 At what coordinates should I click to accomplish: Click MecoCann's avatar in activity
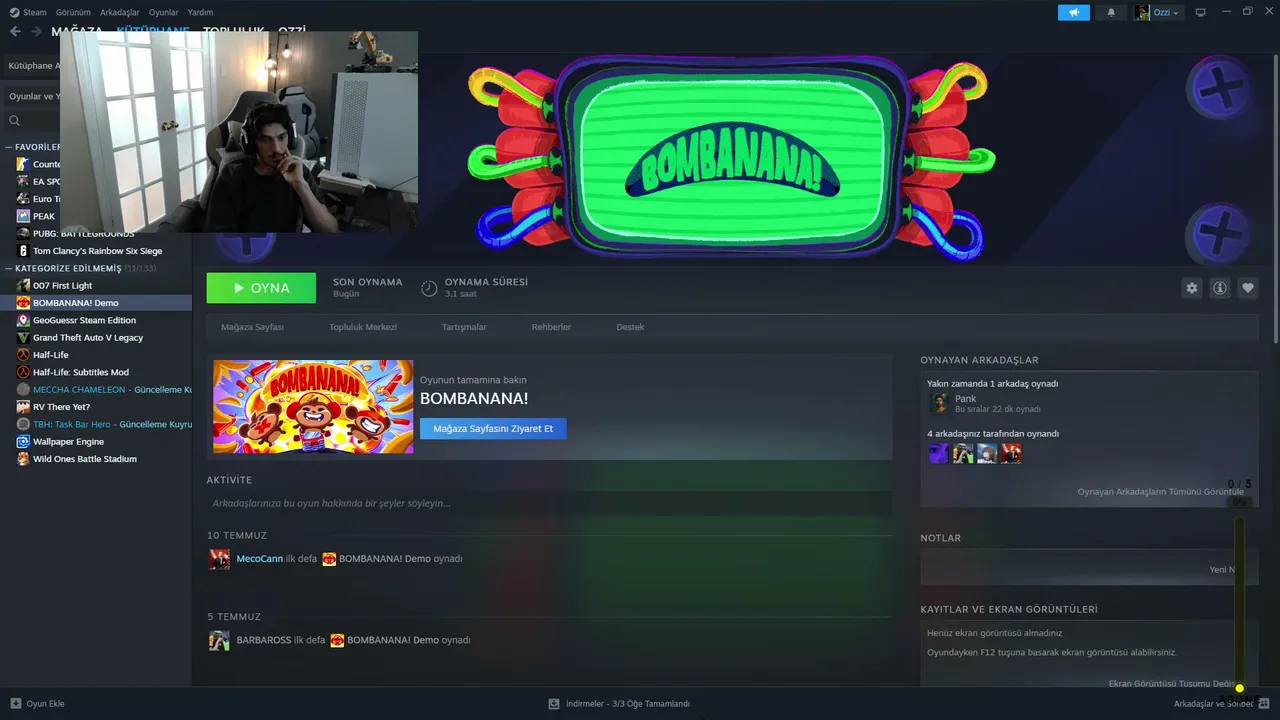tap(219, 559)
